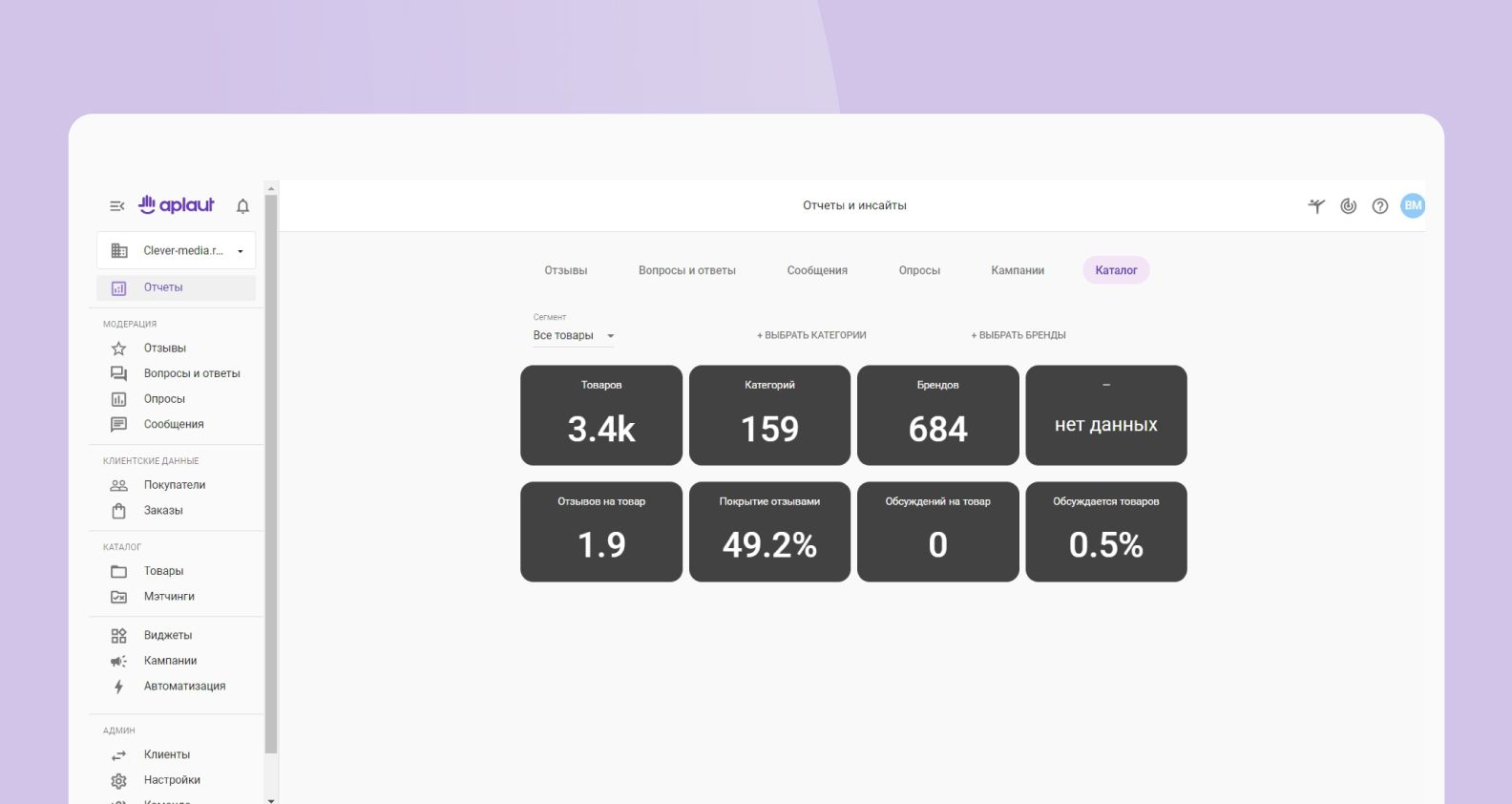Switch to the Вопросы и ответы tab
1512x804 pixels.
[686, 270]
